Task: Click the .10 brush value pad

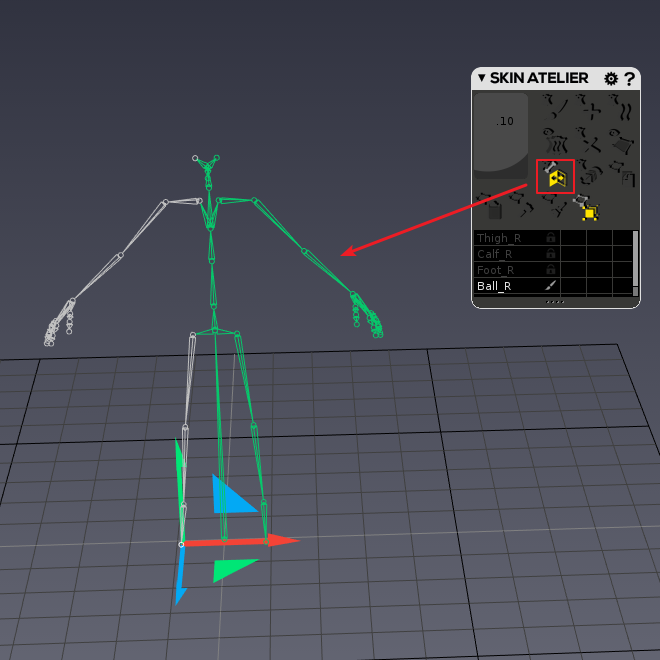Action: [x=501, y=136]
